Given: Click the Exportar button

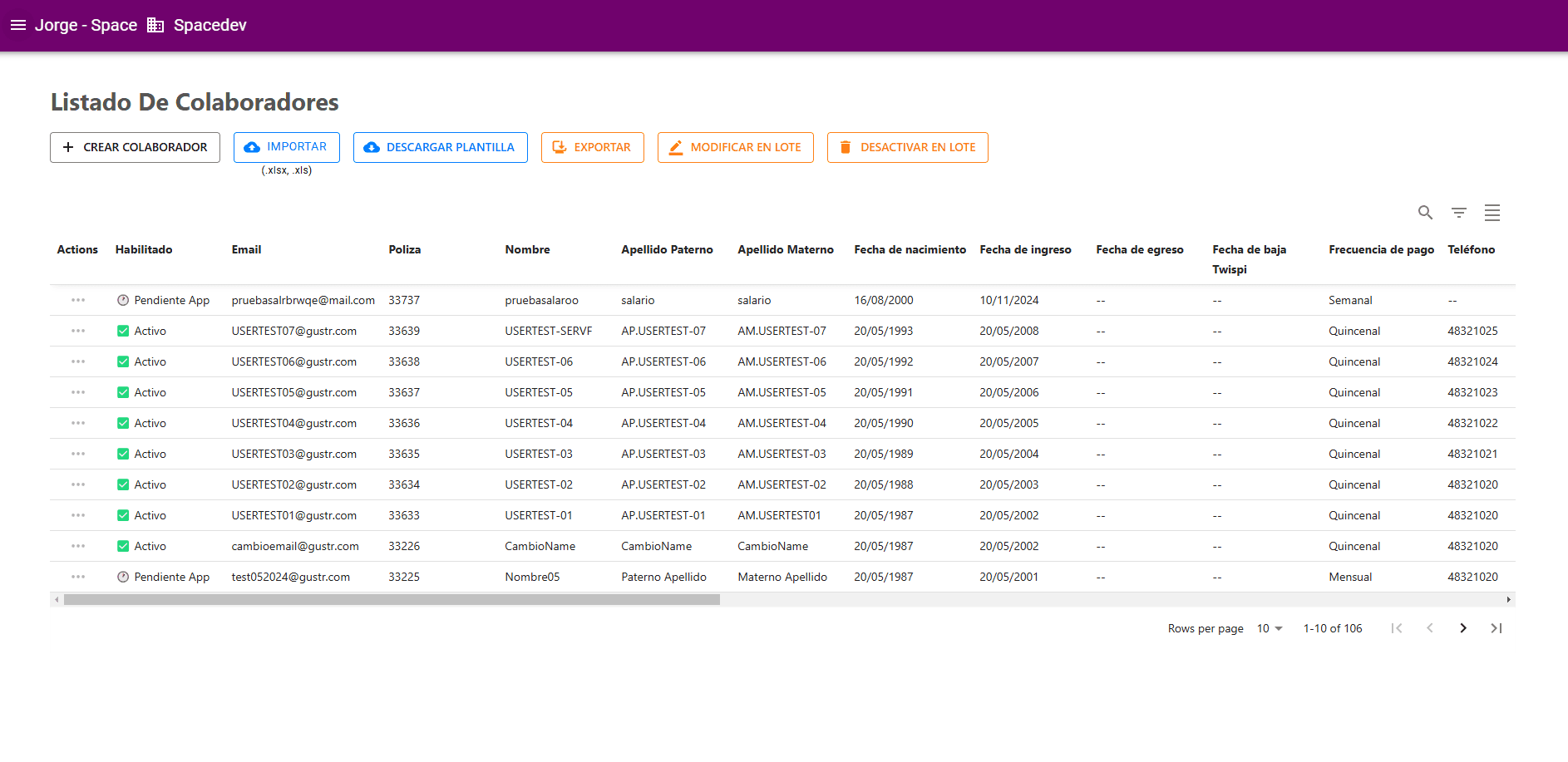Looking at the screenshot, I should tap(593, 147).
